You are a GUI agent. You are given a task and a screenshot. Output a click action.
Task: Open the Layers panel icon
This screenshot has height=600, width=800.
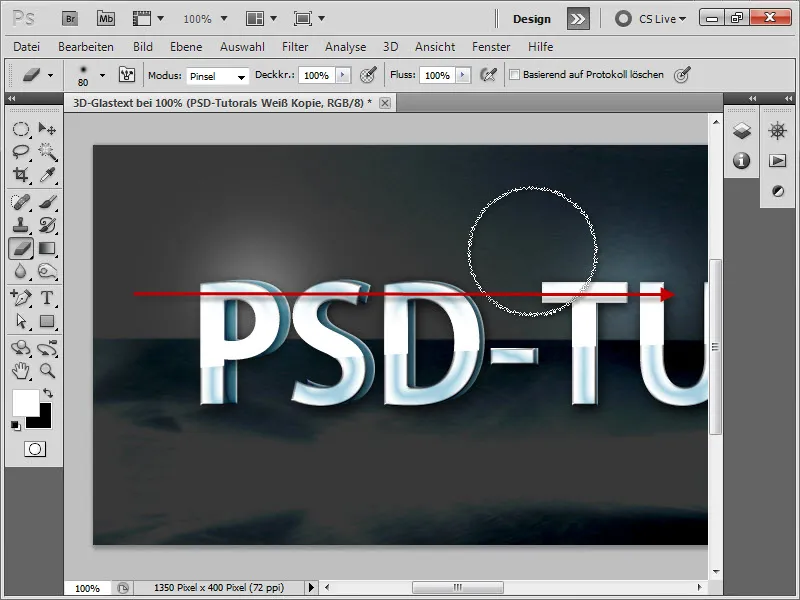tap(742, 131)
